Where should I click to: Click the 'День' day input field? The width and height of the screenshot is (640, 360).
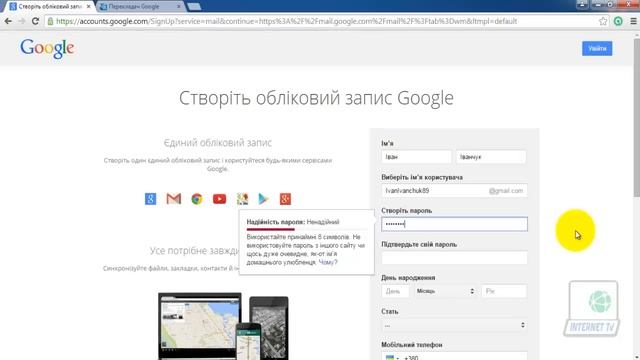click(395, 291)
